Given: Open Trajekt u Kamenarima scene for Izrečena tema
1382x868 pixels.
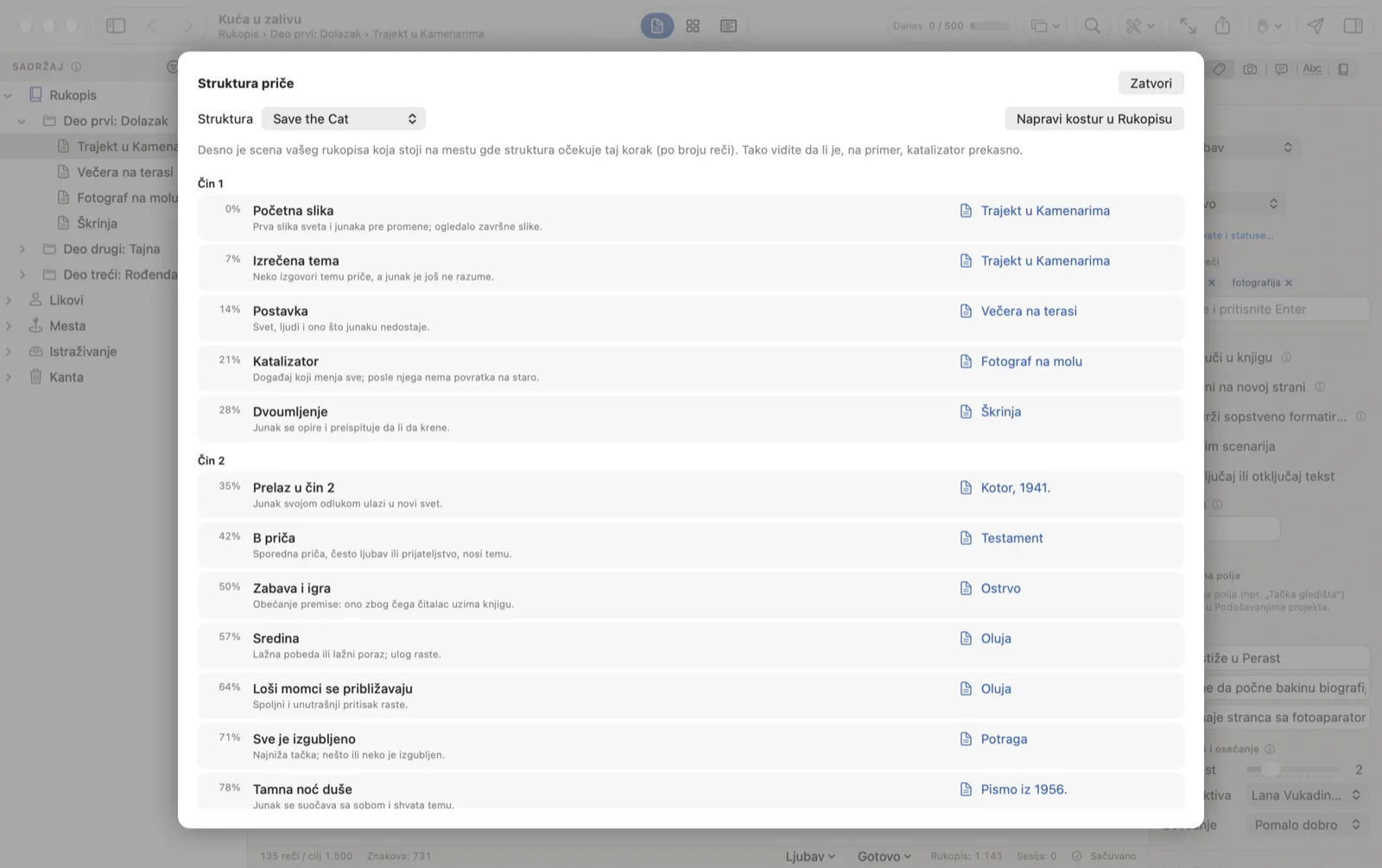Looking at the screenshot, I should (x=1035, y=261).
